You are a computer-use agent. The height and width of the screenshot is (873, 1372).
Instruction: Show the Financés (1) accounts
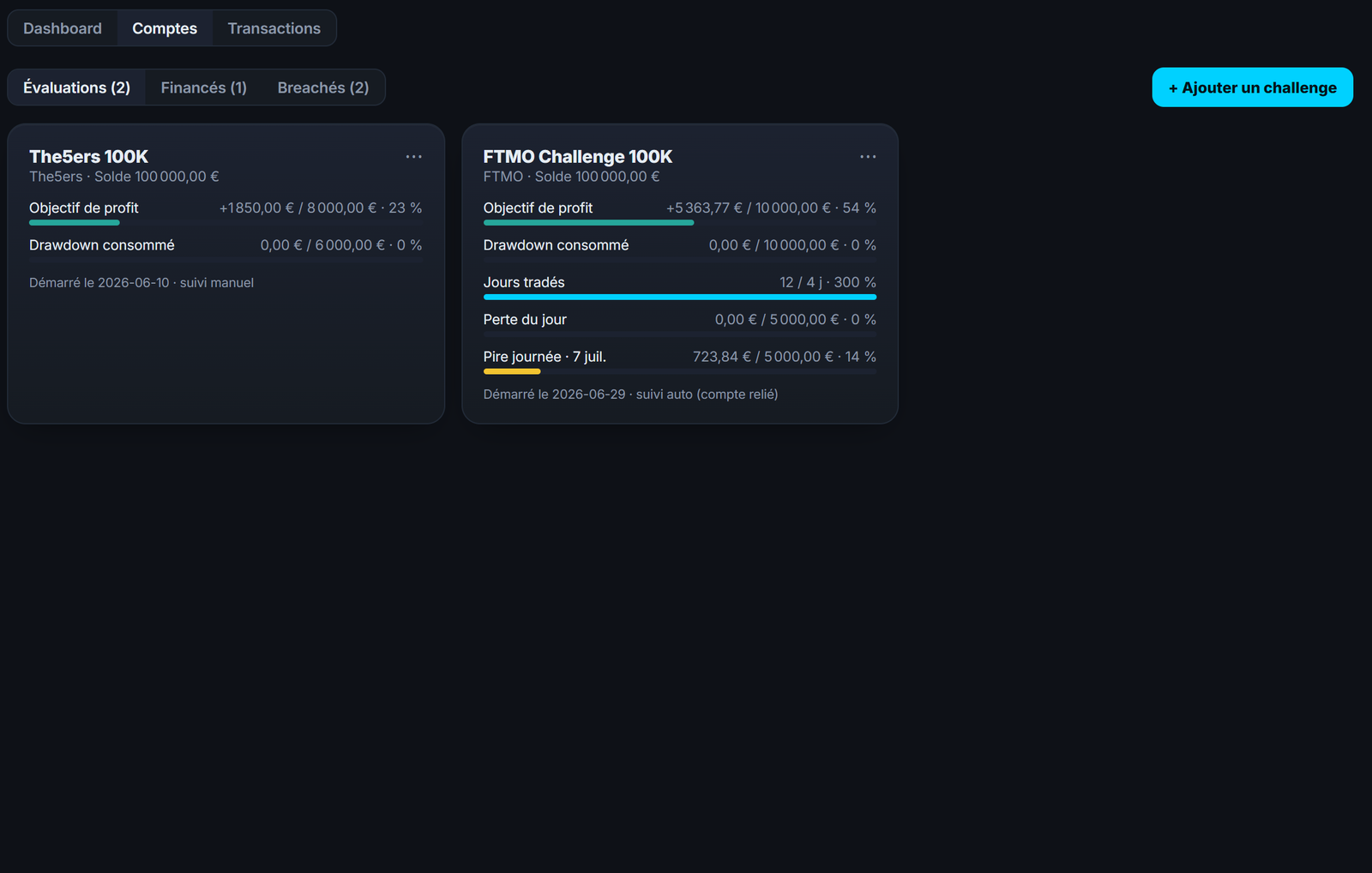click(204, 87)
